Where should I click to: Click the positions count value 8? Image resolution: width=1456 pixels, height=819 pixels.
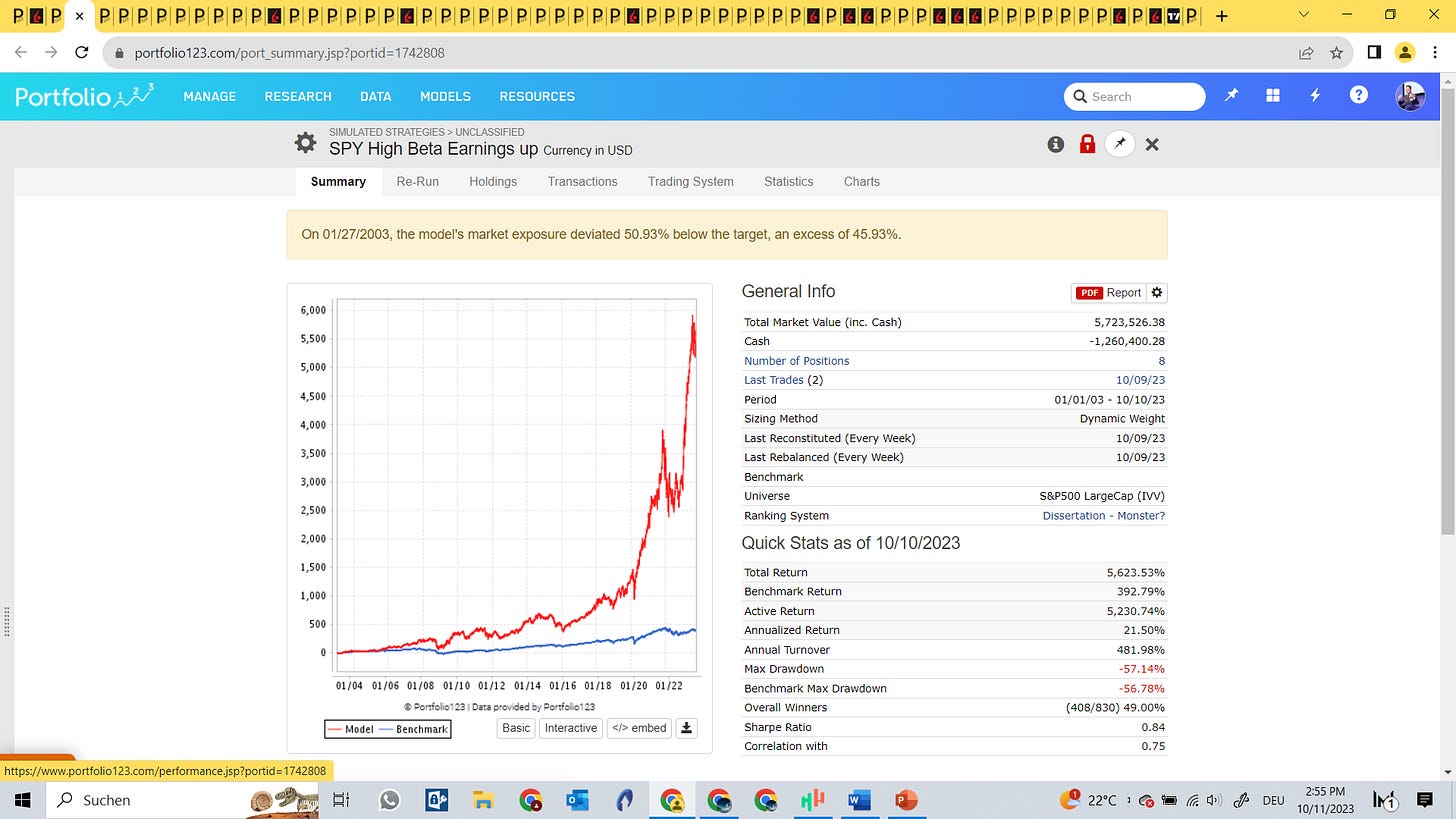tap(1161, 361)
